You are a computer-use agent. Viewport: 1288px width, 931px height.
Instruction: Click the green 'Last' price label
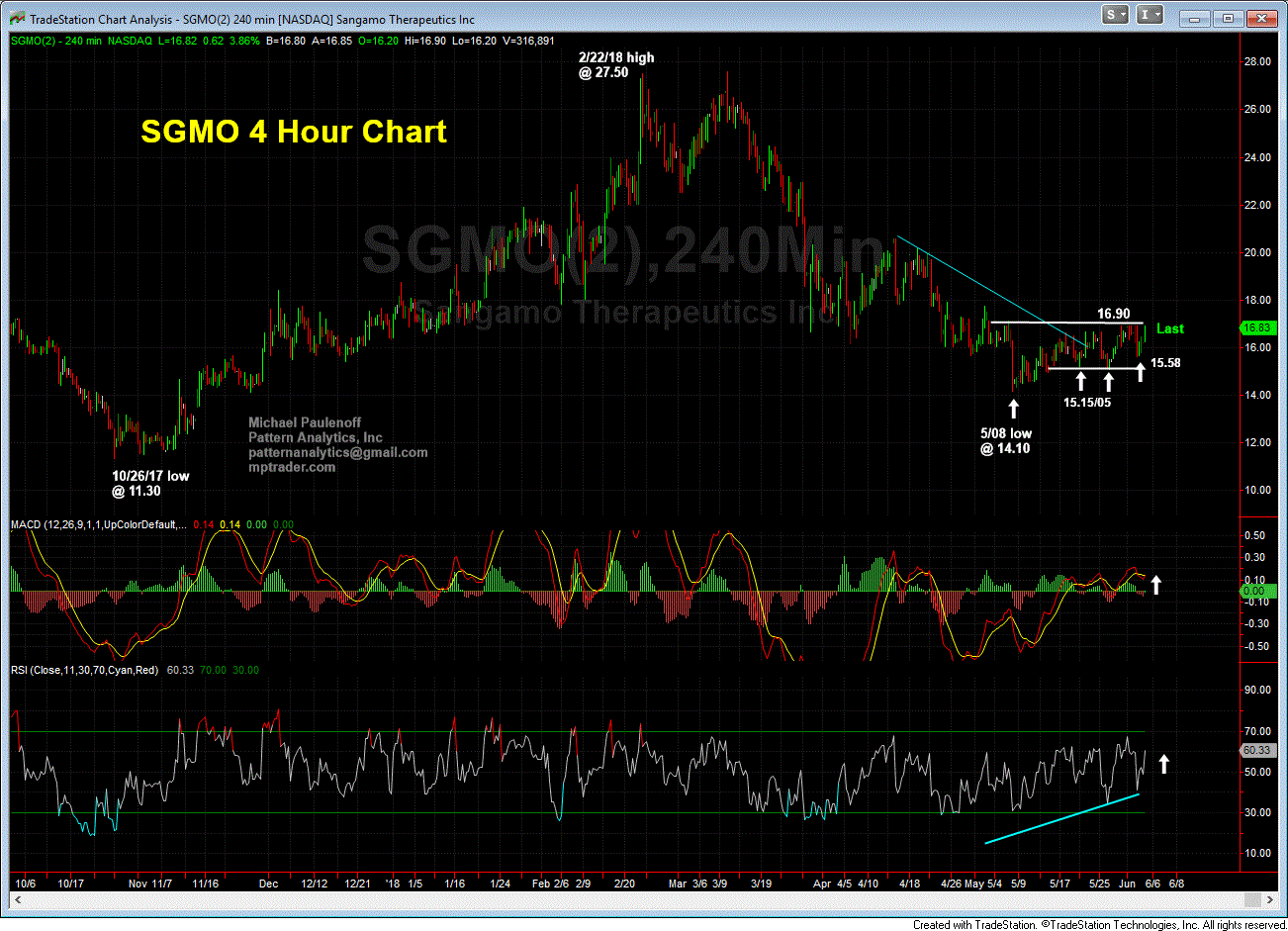tap(1170, 328)
